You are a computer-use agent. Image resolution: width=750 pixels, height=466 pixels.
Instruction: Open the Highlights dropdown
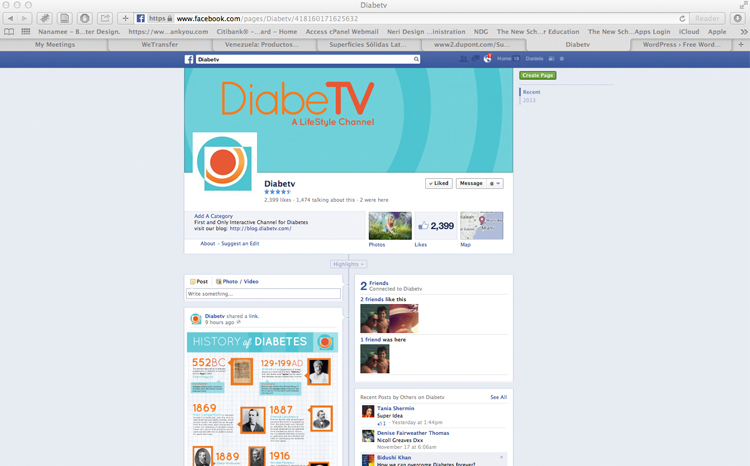[349, 264]
